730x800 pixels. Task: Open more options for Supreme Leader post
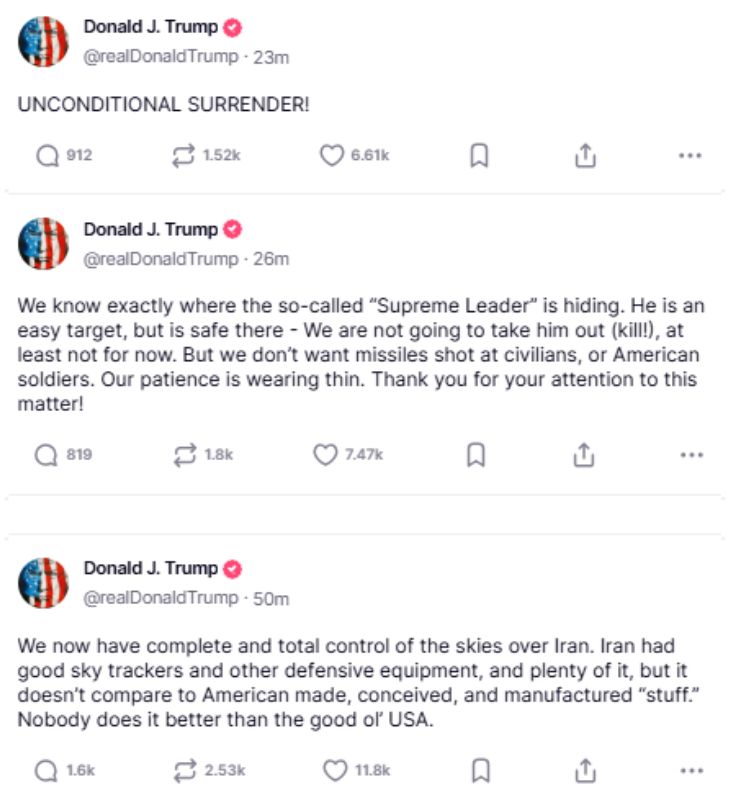[x=690, y=455]
